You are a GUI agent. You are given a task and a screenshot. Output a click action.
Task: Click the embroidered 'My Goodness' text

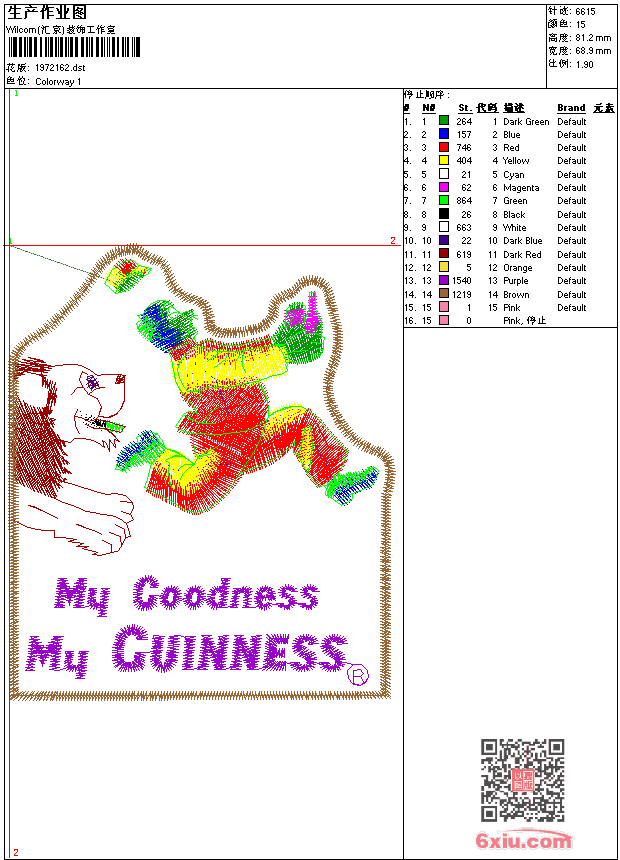[x=187, y=595]
